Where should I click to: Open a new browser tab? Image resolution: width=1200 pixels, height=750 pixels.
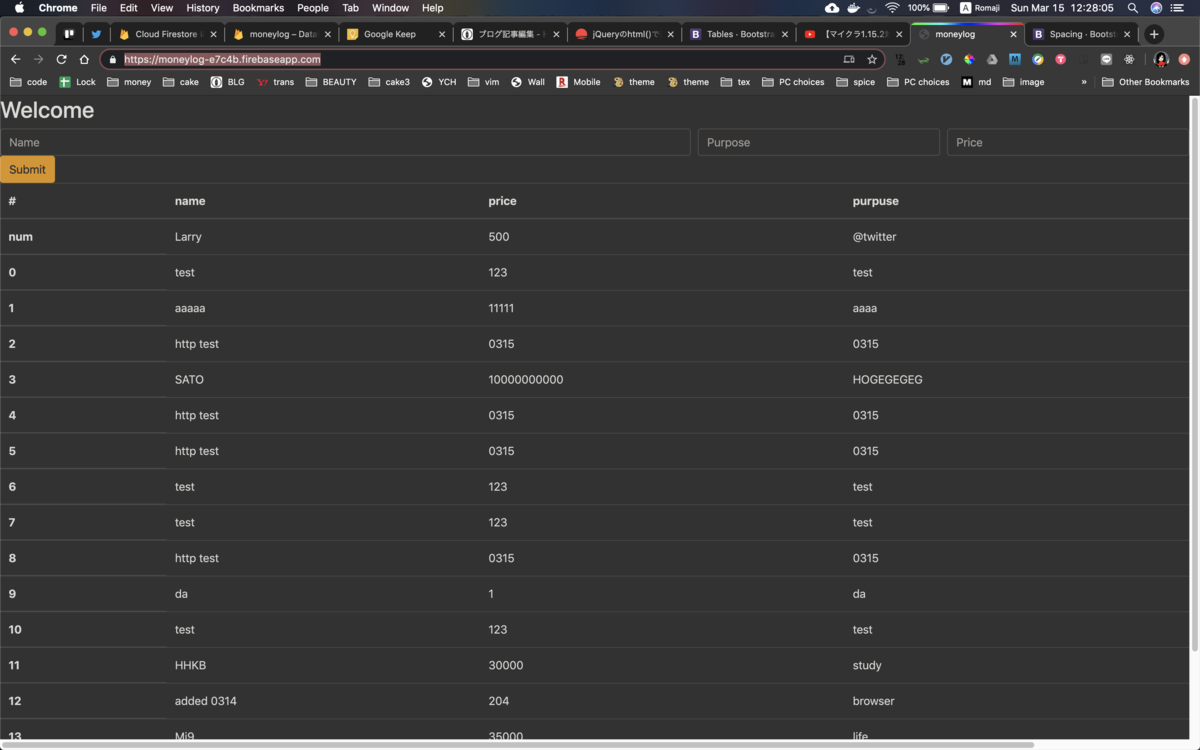1154,34
